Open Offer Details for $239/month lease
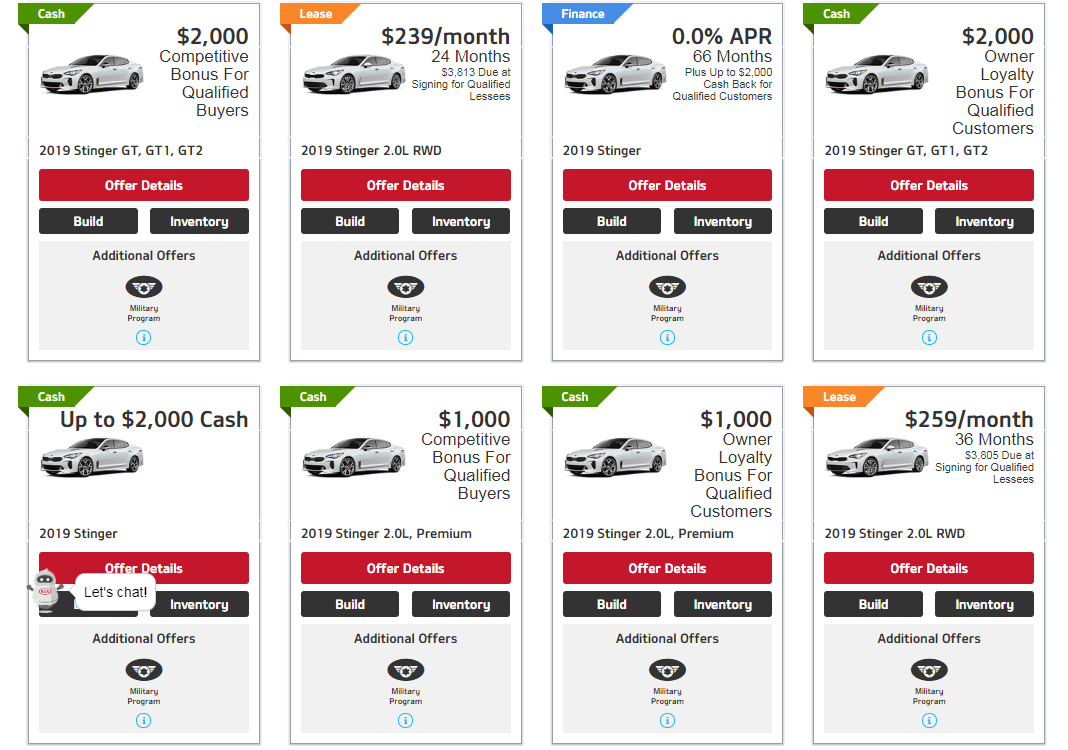Screen dimensions: 1068x750 click(405, 185)
